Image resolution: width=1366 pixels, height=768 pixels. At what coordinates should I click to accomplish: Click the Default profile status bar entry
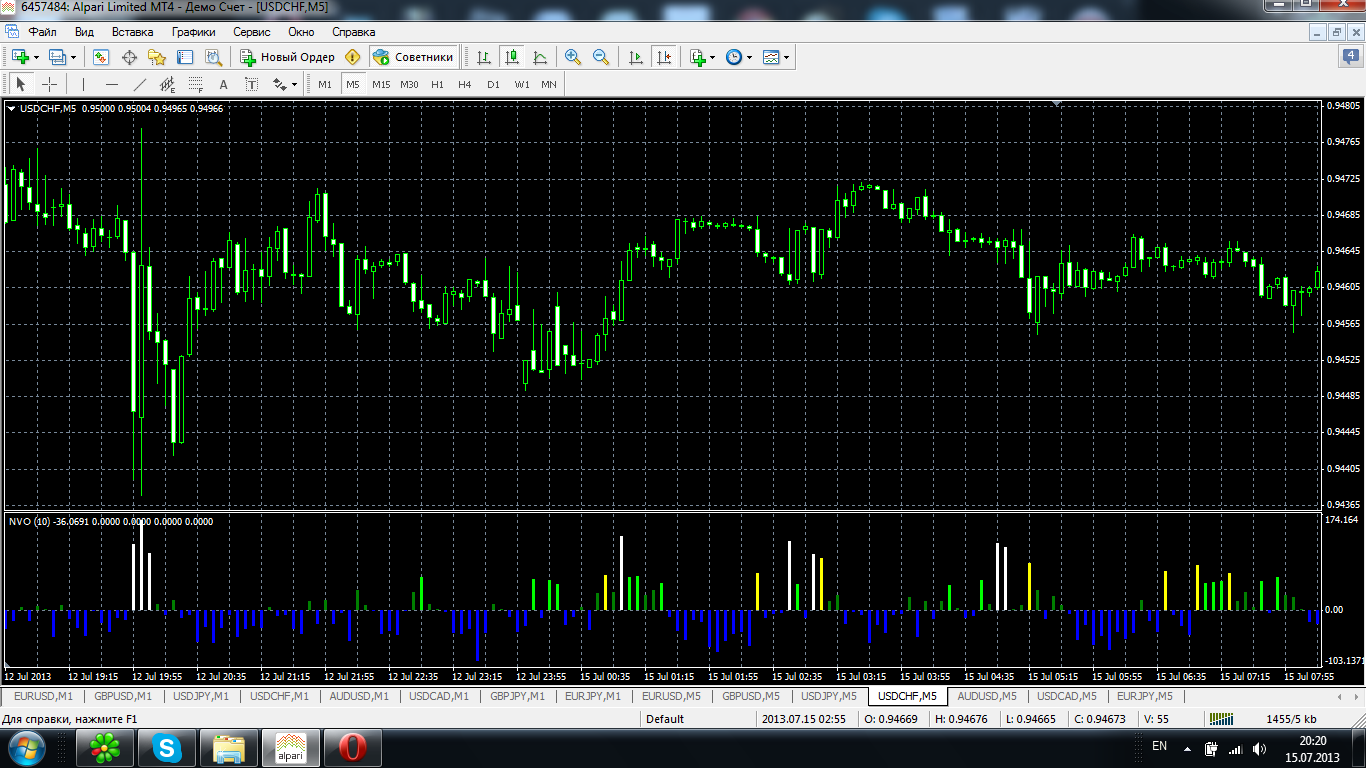pos(665,719)
